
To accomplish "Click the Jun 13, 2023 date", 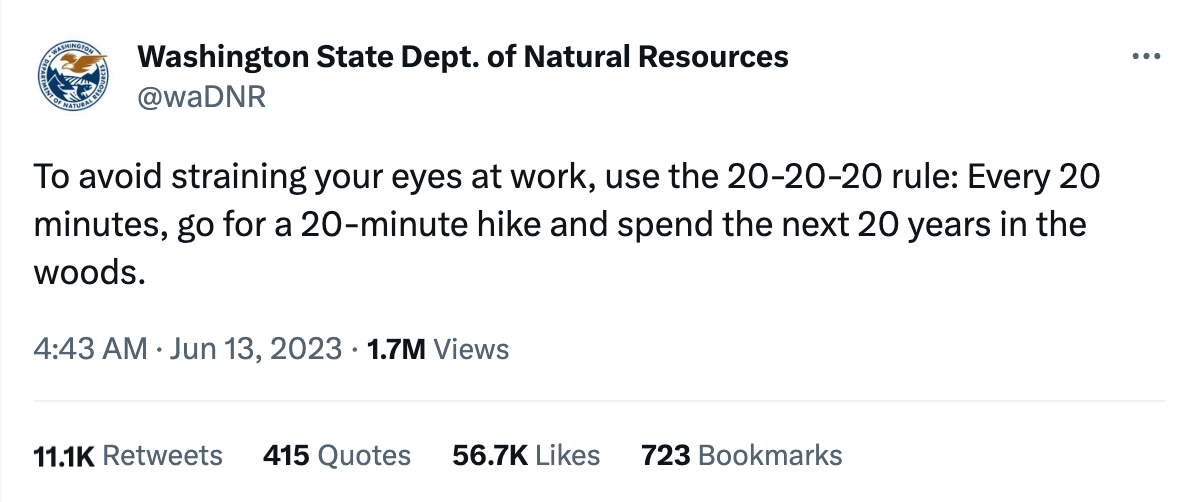I will (x=256, y=349).
